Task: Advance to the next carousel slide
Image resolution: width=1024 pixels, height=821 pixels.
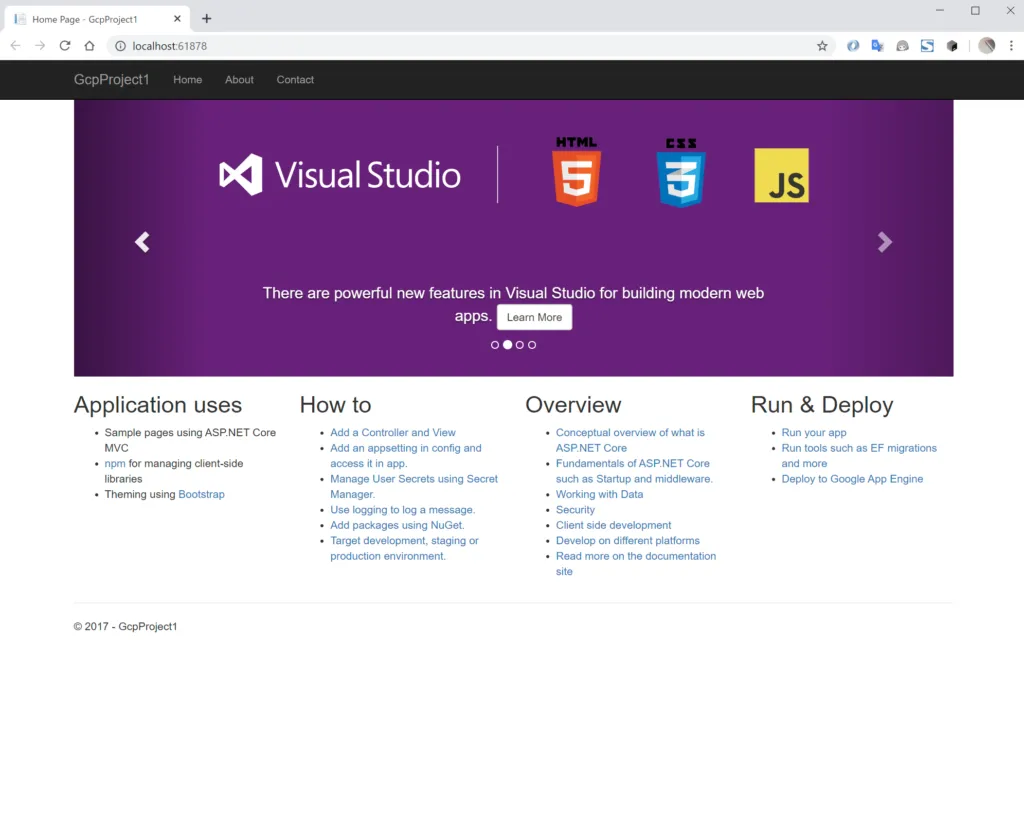Action: point(884,242)
